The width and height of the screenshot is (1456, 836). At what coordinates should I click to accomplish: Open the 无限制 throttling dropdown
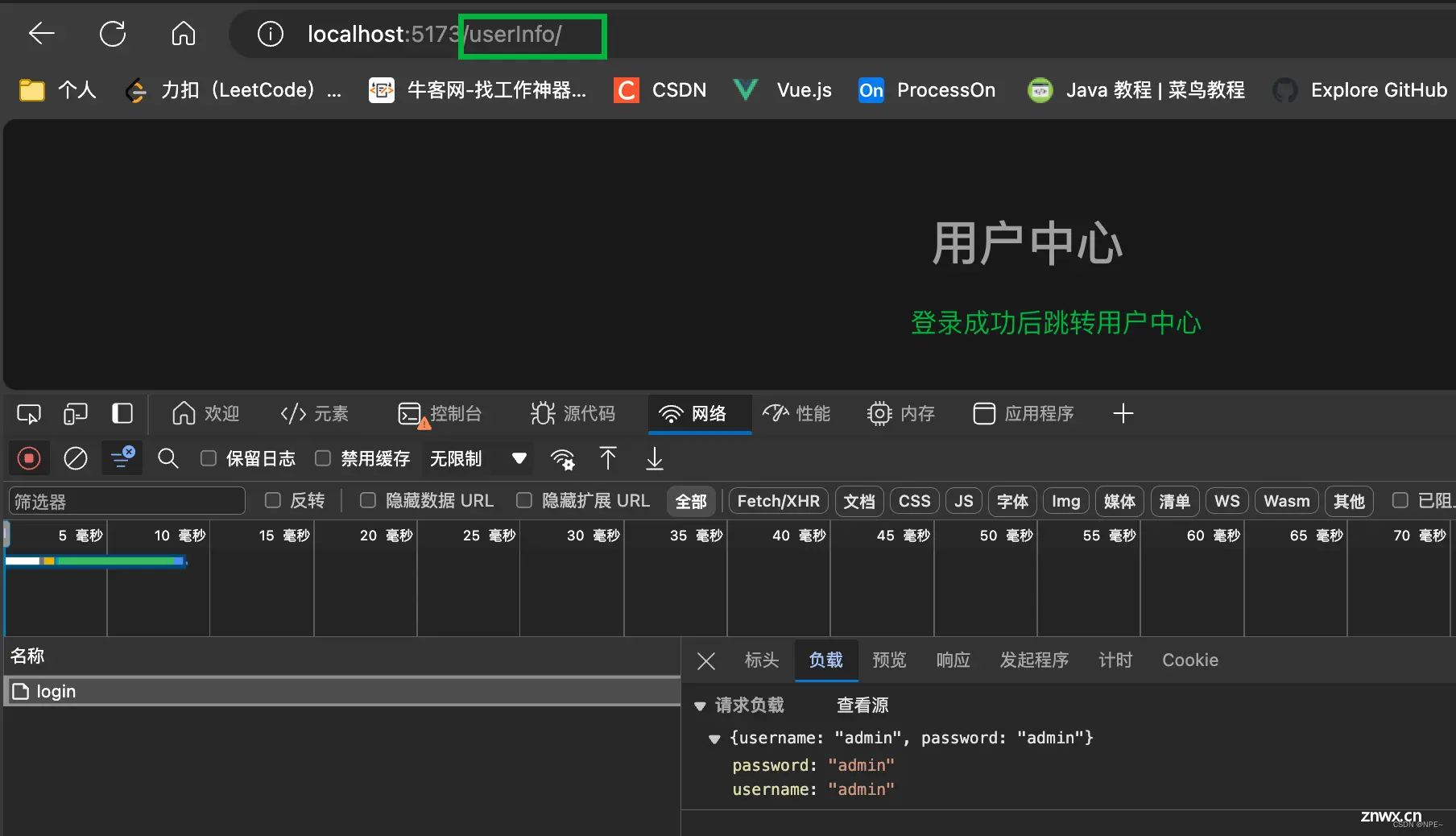[478, 459]
